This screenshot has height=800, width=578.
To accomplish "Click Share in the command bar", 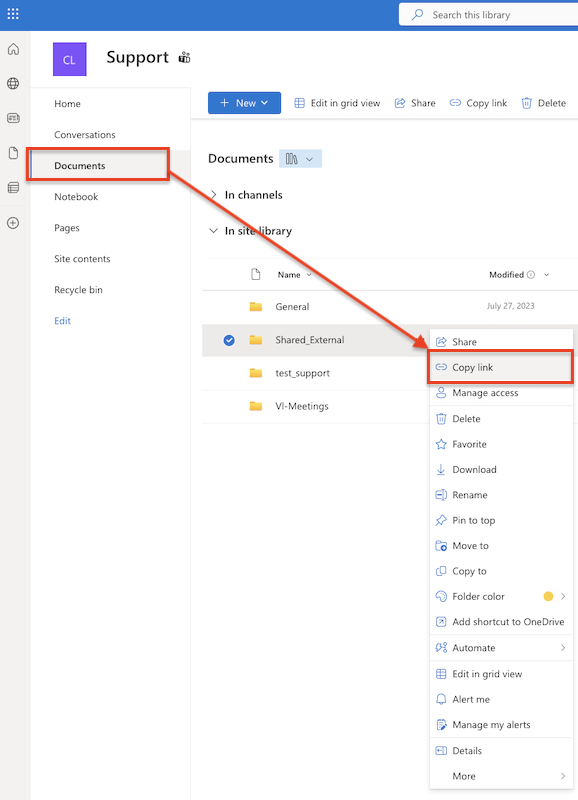I will coord(415,103).
